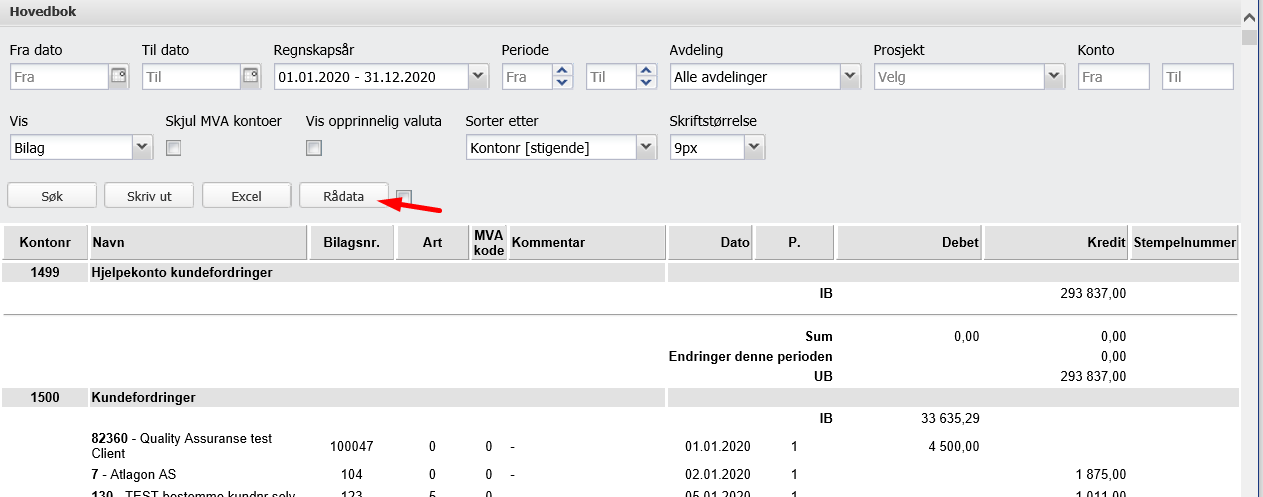Decrease the Periode Til value
Screen dimensions: 1263x497
click(646, 83)
